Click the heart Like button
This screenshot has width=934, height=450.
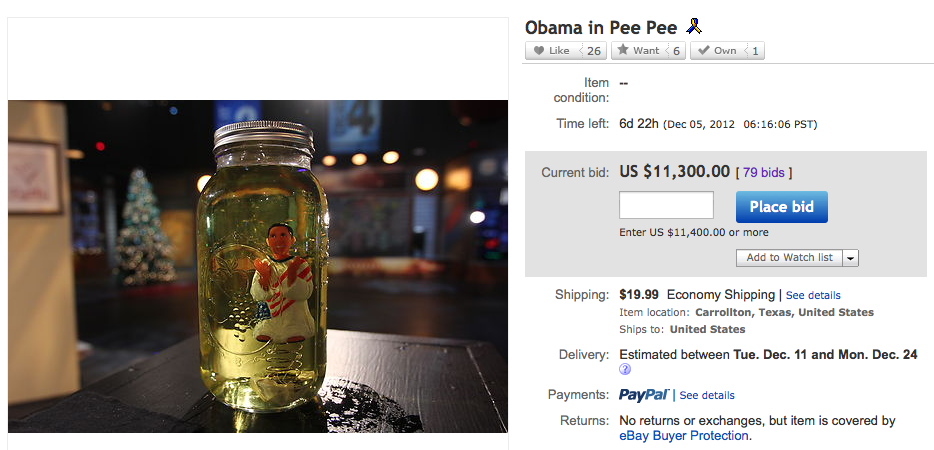pyautogui.click(x=551, y=51)
